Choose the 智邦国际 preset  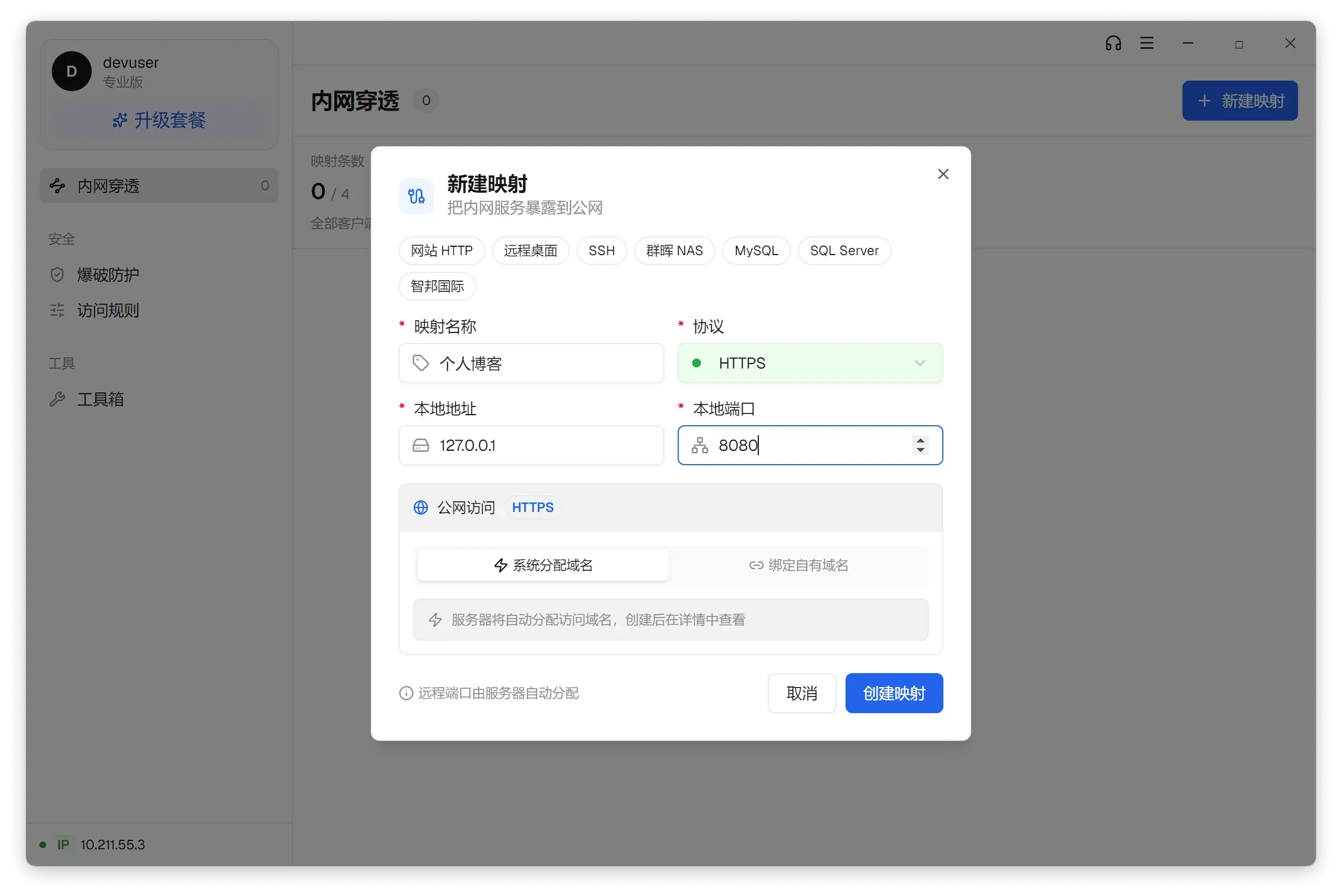pos(438,286)
